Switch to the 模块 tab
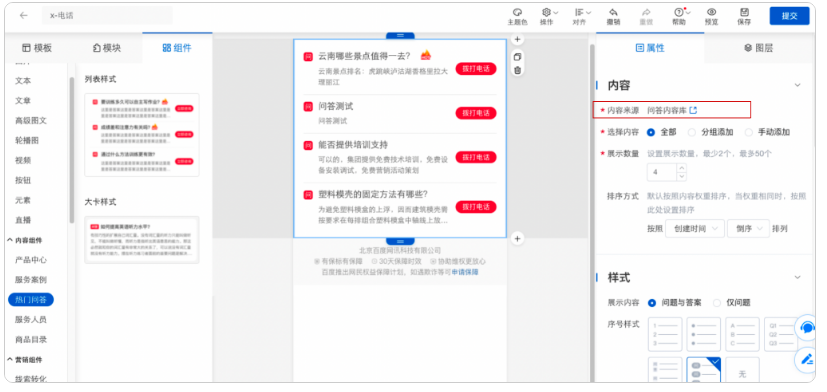This screenshot has height=392, width=827. tap(107, 48)
